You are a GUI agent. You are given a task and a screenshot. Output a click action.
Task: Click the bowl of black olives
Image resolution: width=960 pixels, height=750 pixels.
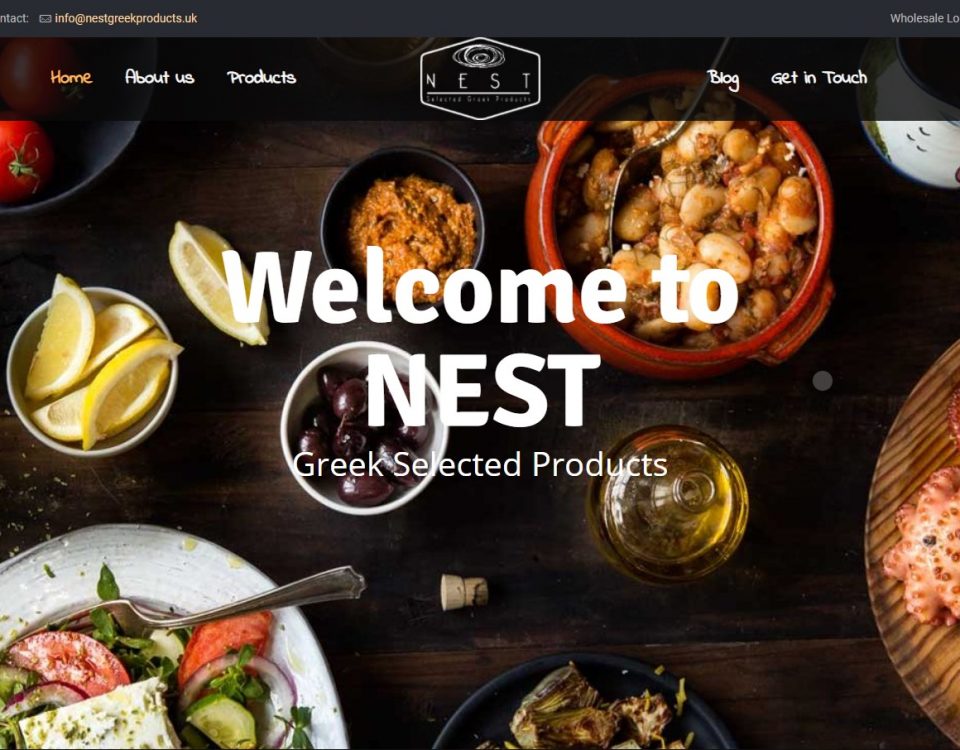point(362,427)
